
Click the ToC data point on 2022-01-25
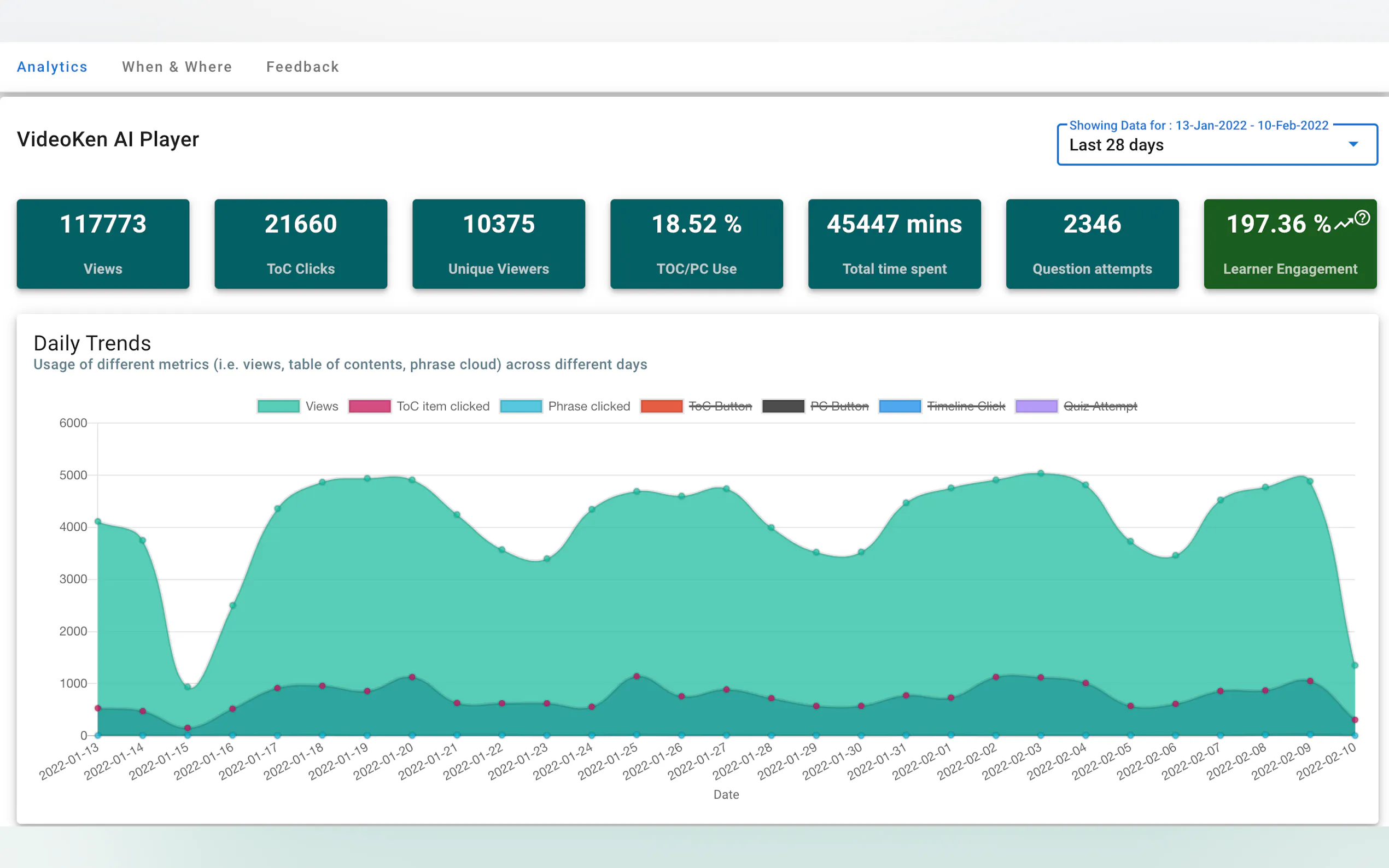pyautogui.click(x=636, y=676)
